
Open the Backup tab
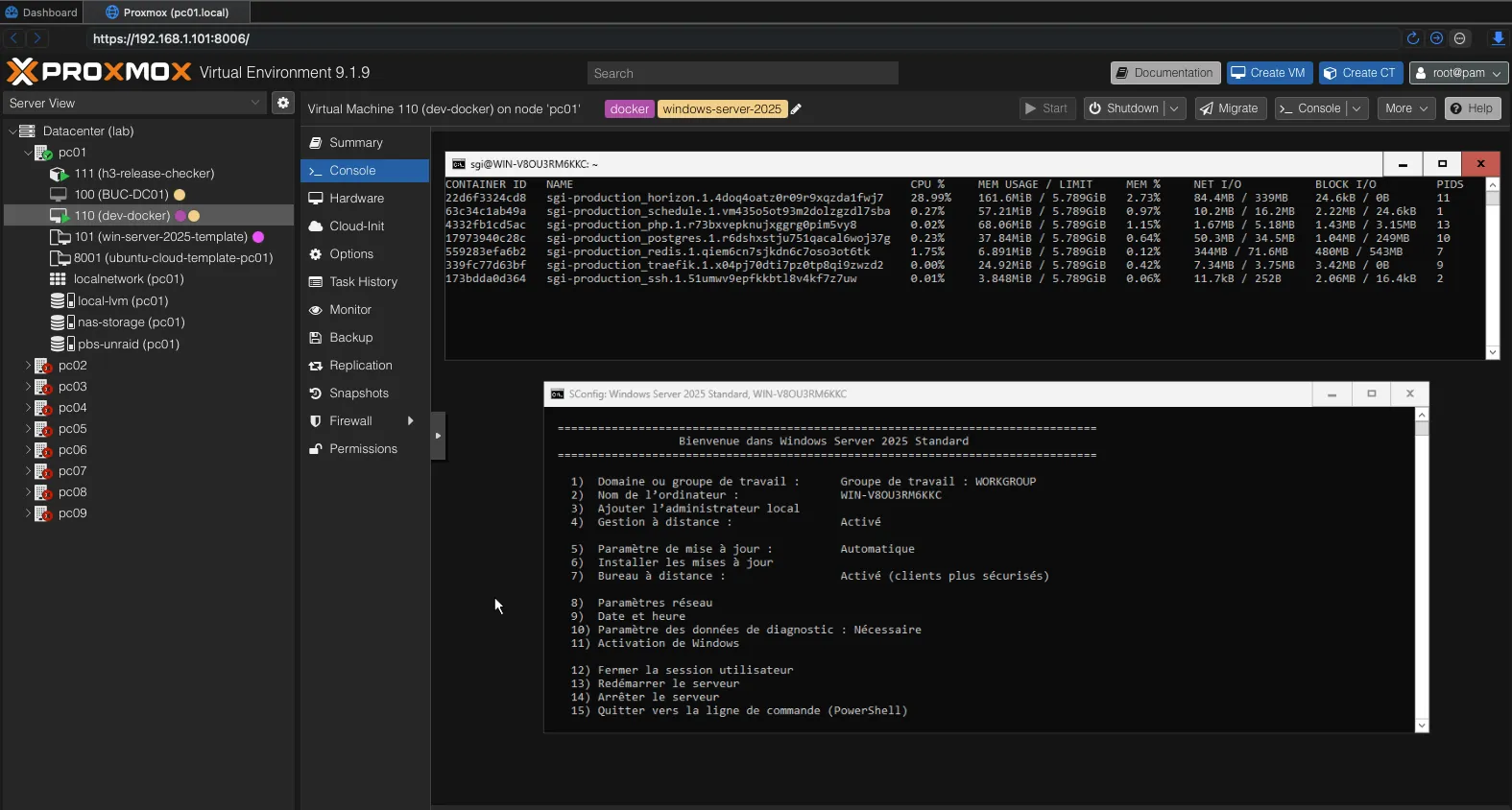(x=365, y=338)
